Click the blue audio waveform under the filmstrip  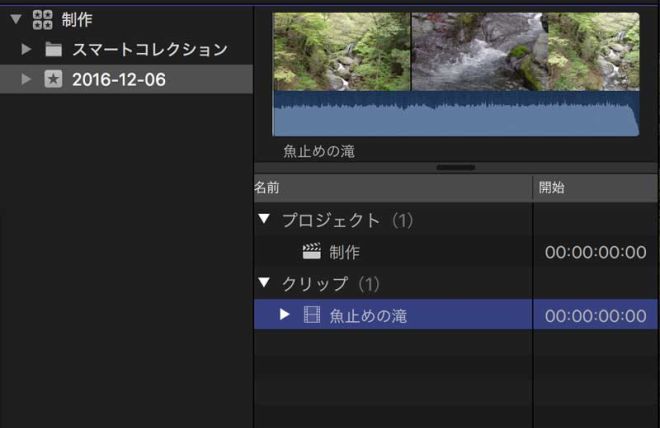[455, 115]
